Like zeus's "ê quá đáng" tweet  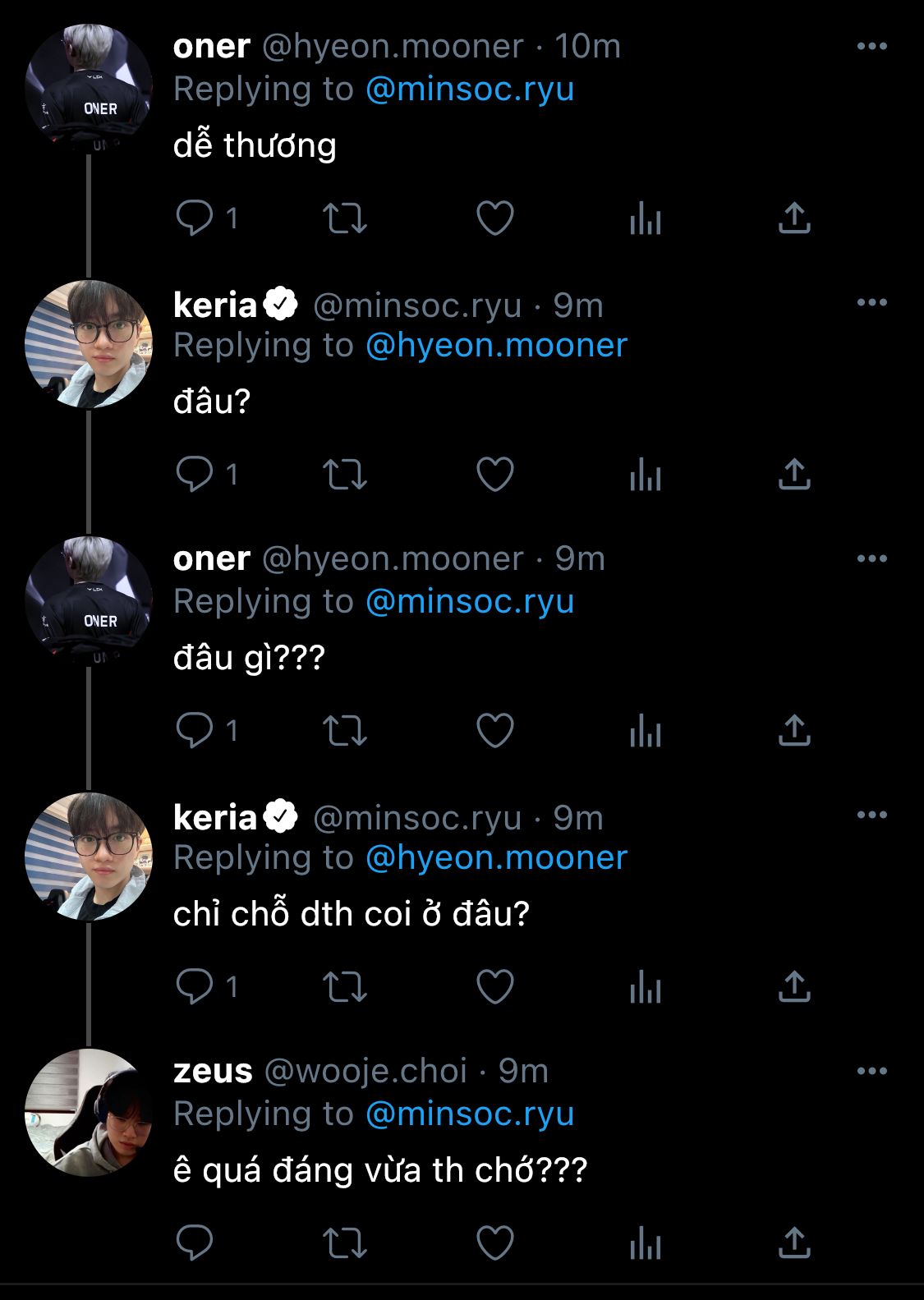(494, 1243)
